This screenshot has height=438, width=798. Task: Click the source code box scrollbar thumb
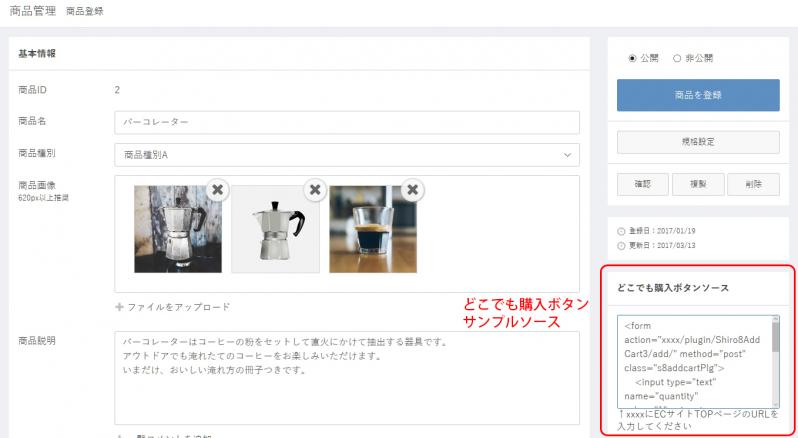(x=776, y=337)
